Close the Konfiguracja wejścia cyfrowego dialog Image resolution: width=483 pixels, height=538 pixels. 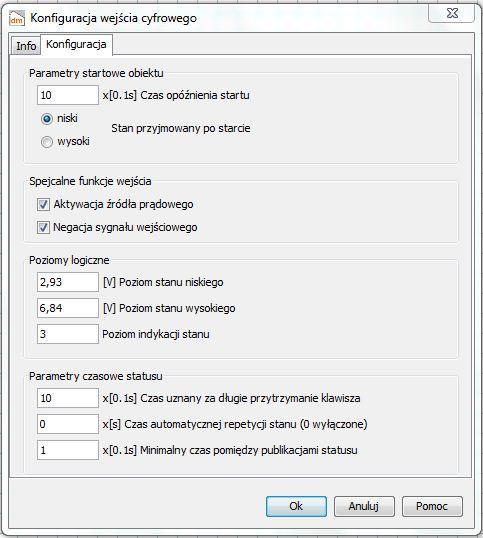click(452, 13)
